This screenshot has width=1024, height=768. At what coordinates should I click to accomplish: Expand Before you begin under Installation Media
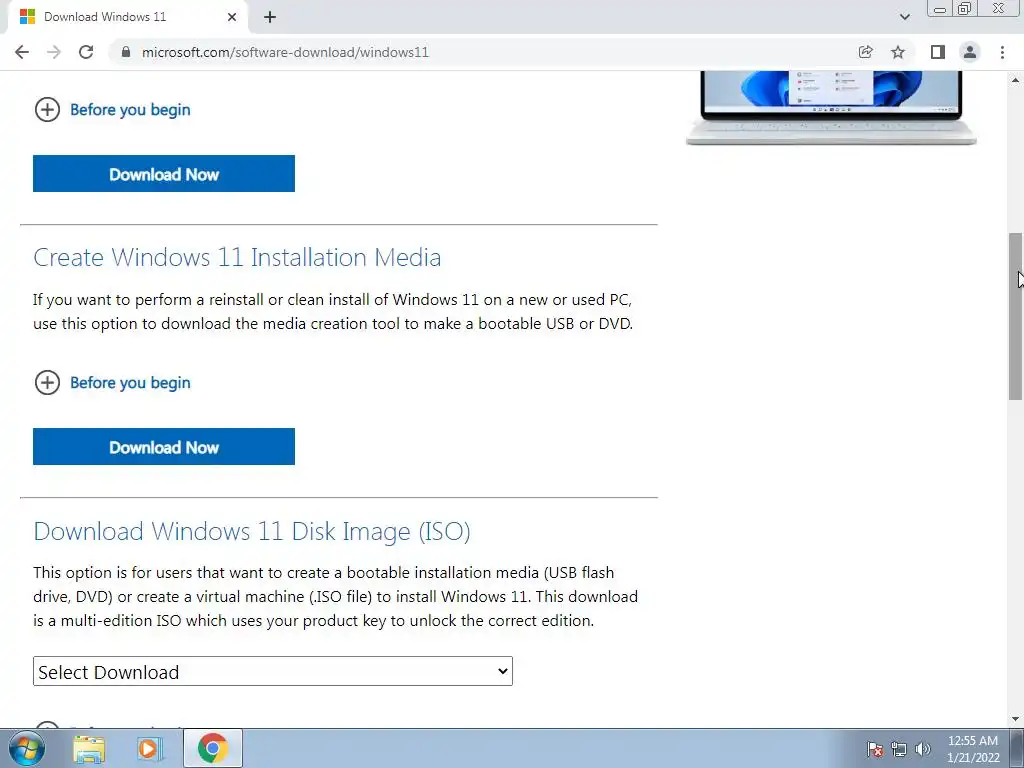(x=112, y=383)
